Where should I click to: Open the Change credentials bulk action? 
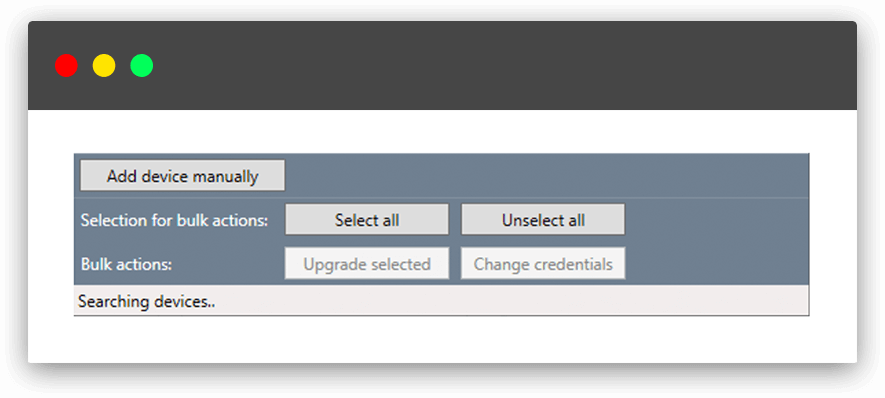543,264
